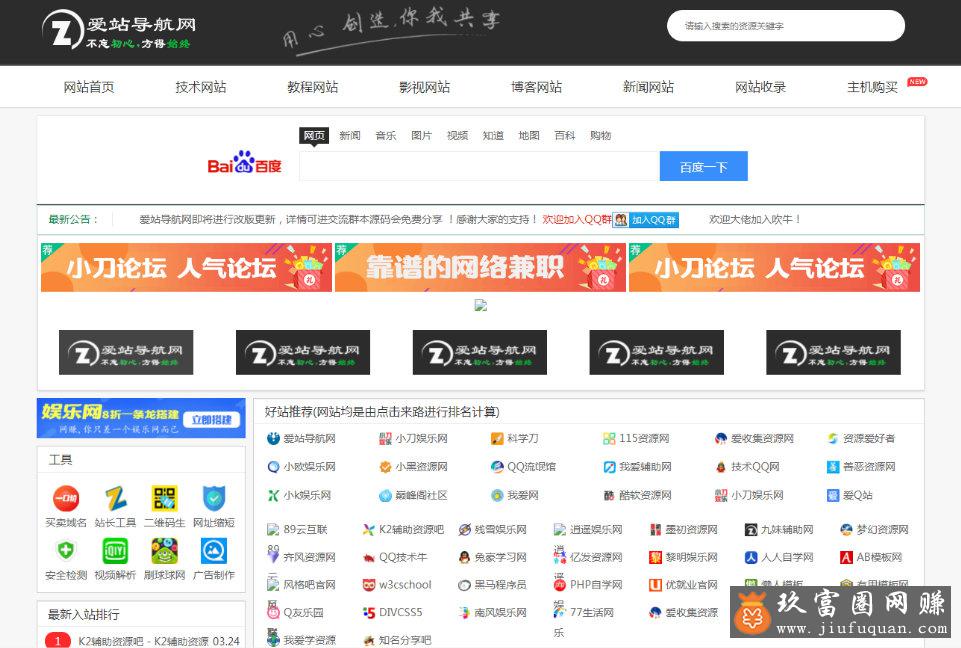Image resolution: width=961 pixels, height=648 pixels.
Task: Open 主机购买 navigation item
Action: (873, 87)
